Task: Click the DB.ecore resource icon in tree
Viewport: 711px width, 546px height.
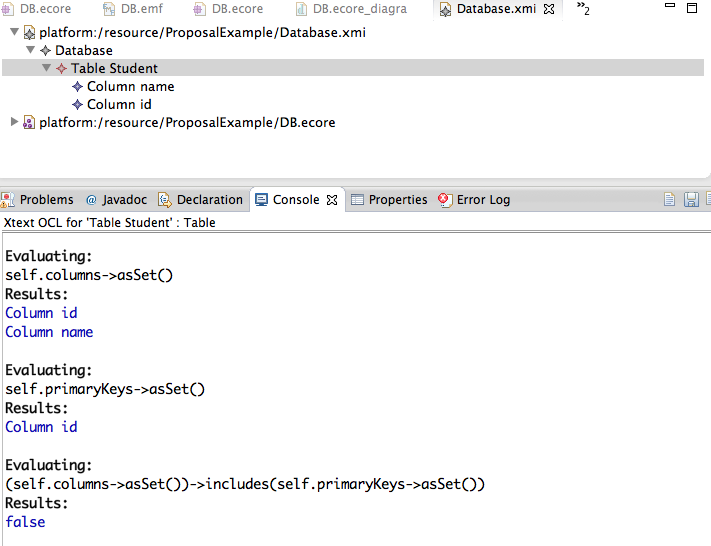Action: click(29, 122)
